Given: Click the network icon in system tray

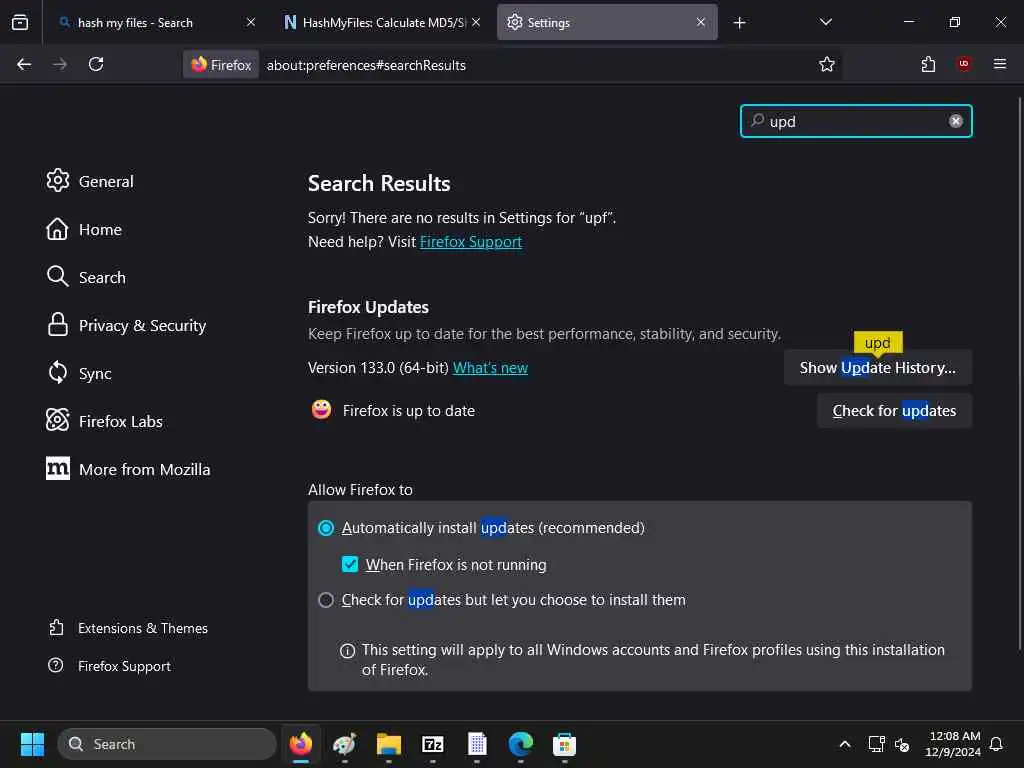Looking at the screenshot, I should tap(876, 744).
